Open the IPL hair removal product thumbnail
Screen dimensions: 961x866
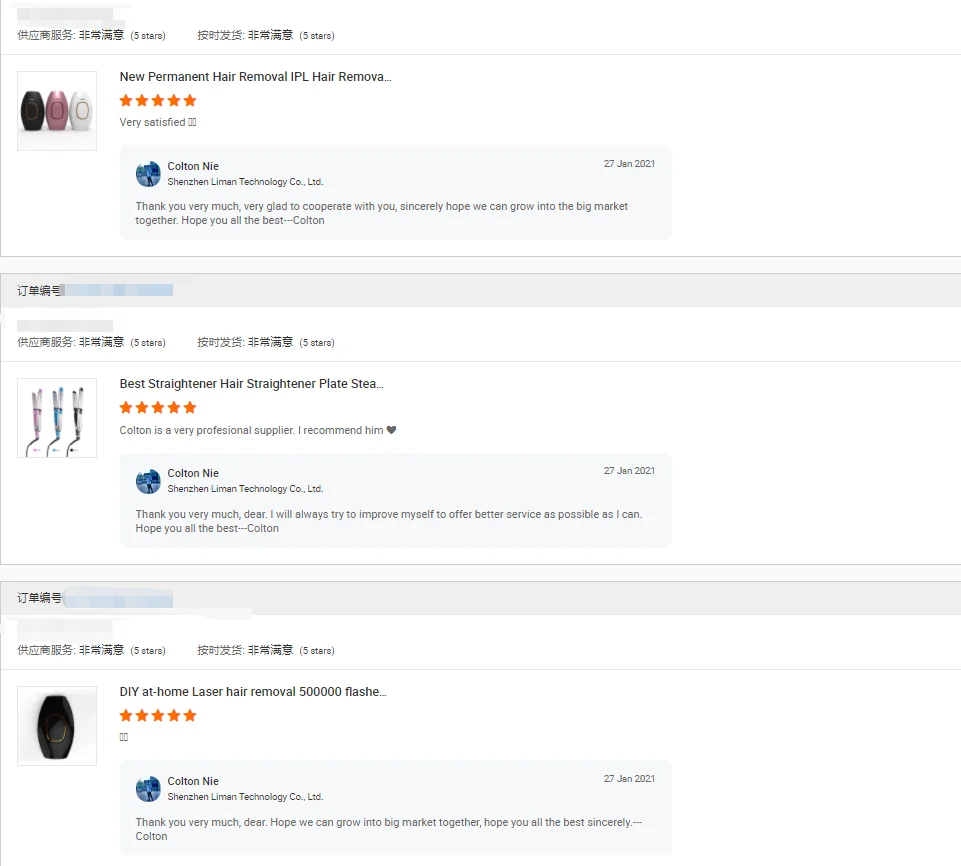[57, 111]
